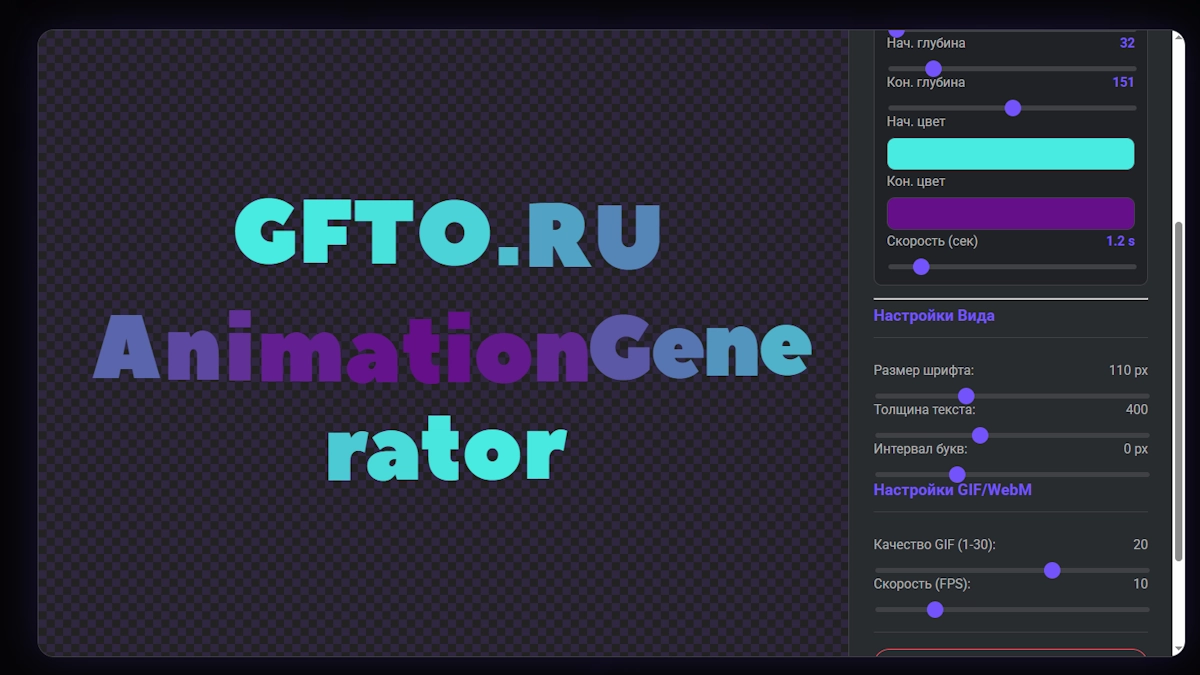Click the Толщина текста label
Image resolution: width=1200 pixels, height=675 pixels.
tap(925, 409)
